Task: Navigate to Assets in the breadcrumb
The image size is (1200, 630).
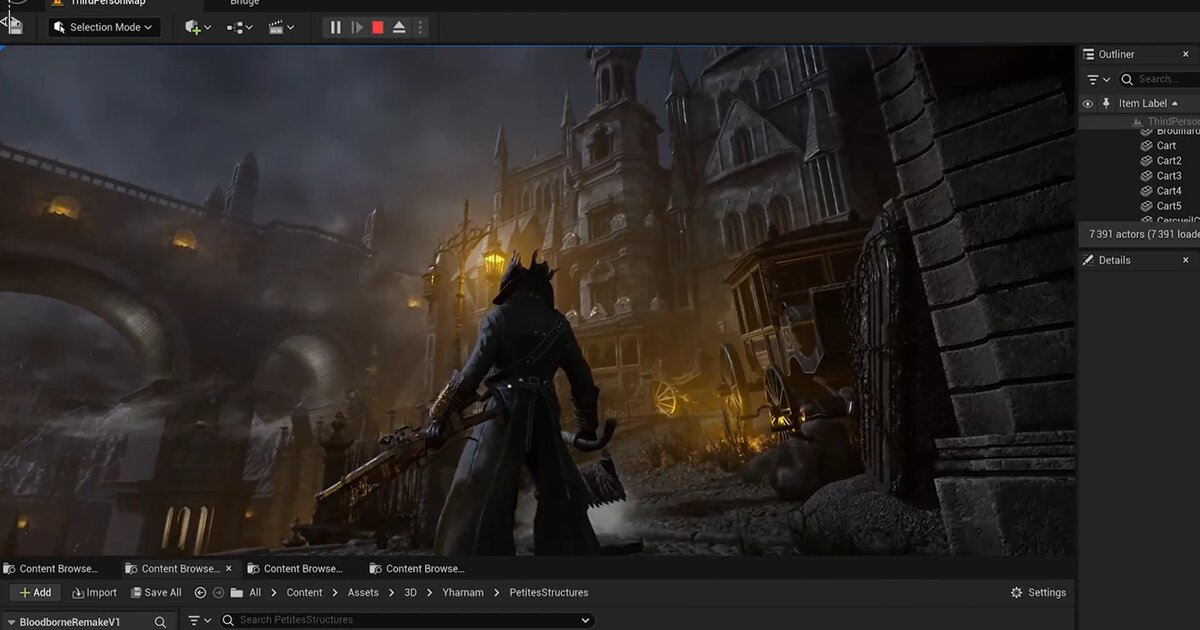Action: [363, 593]
